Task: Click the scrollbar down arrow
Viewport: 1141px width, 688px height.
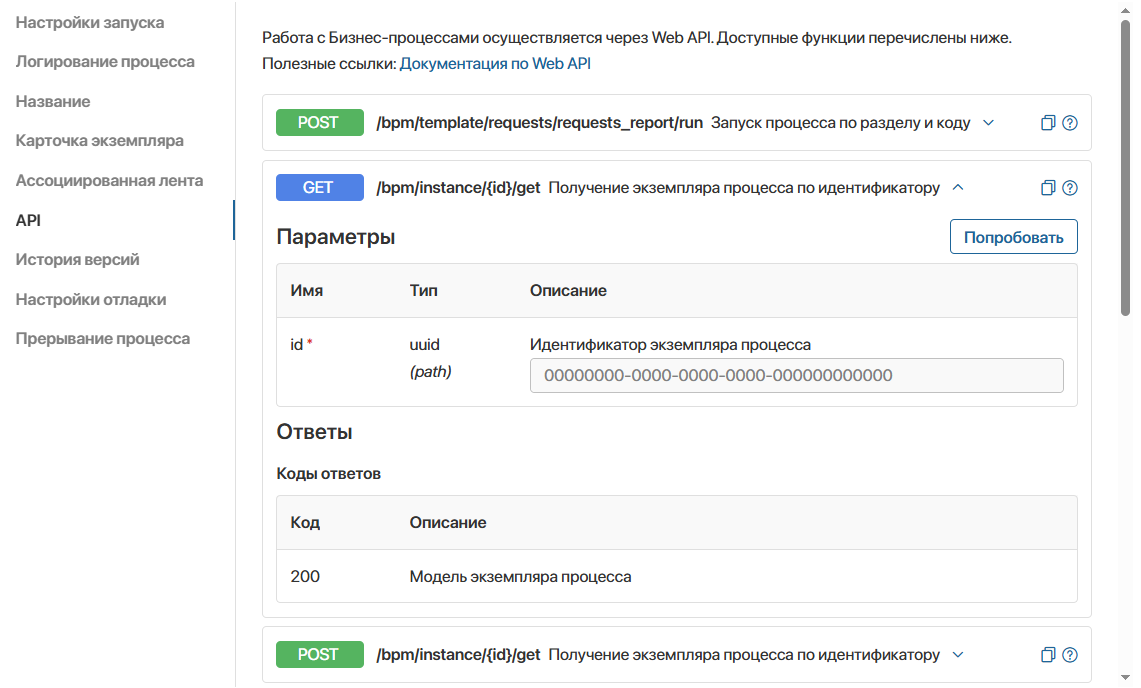Action: click(x=1126, y=678)
